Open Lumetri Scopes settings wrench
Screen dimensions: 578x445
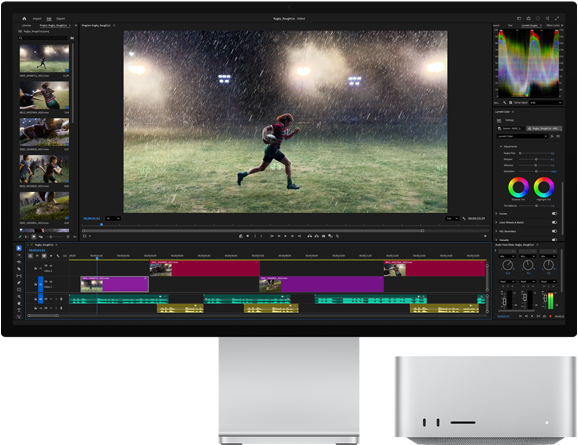pyautogui.click(x=505, y=102)
